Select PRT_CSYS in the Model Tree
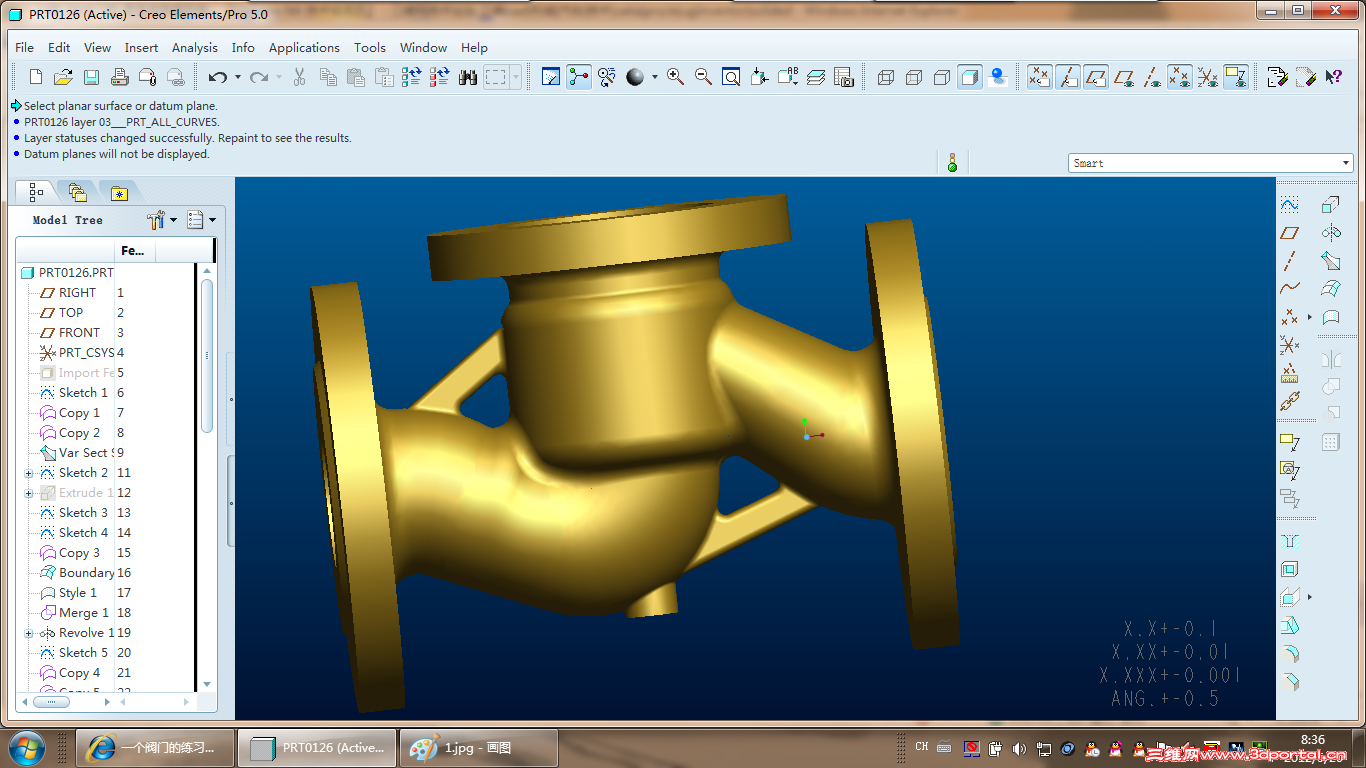 (x=76, y=353)
